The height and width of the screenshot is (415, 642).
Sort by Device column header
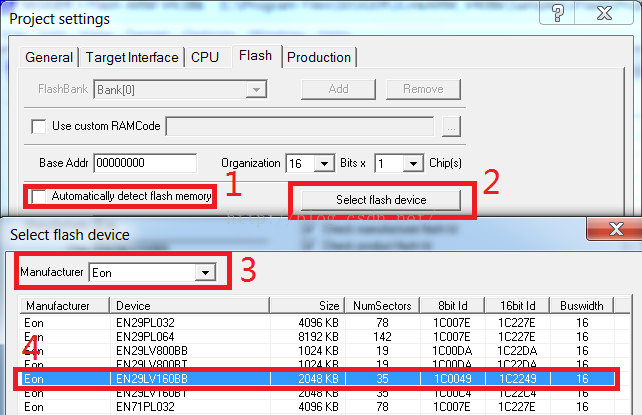(190, 306)
